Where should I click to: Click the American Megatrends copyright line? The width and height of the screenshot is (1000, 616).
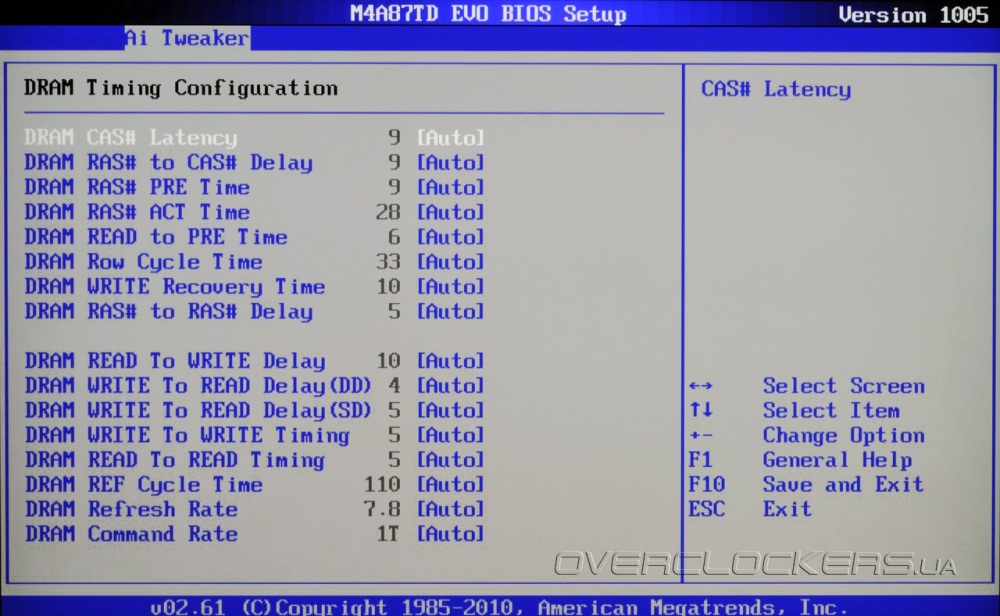(499, 606)
